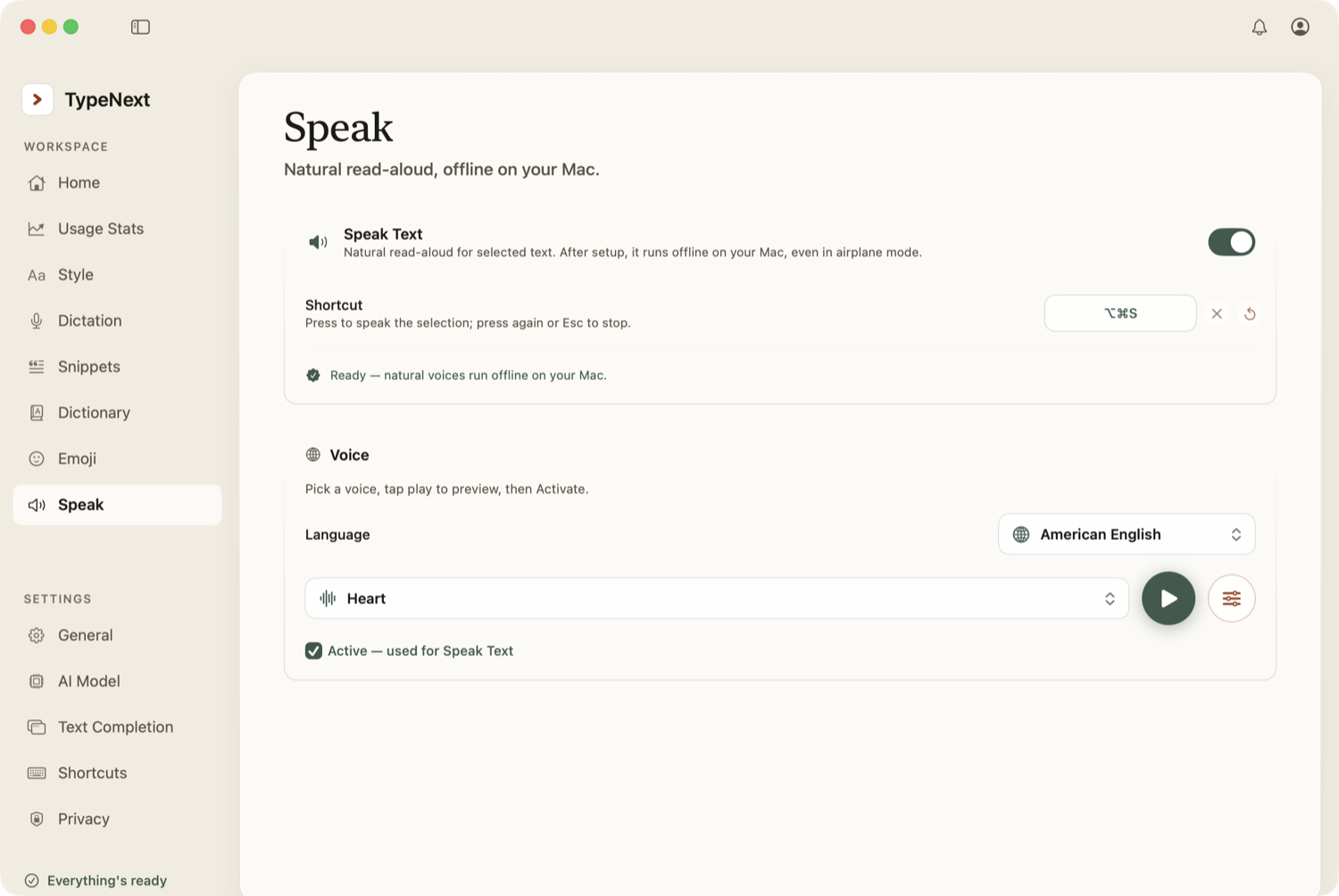This screenshot has width=1339, height=896.
Task: Click the Emoji smiley icon
Action: click(x=37, y=459)
